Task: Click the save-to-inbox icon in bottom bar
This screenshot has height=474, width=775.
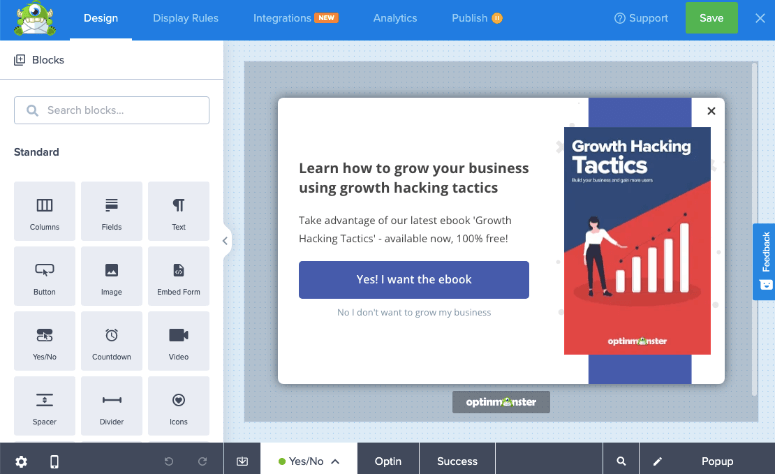Action: click(x=242, y=462)
